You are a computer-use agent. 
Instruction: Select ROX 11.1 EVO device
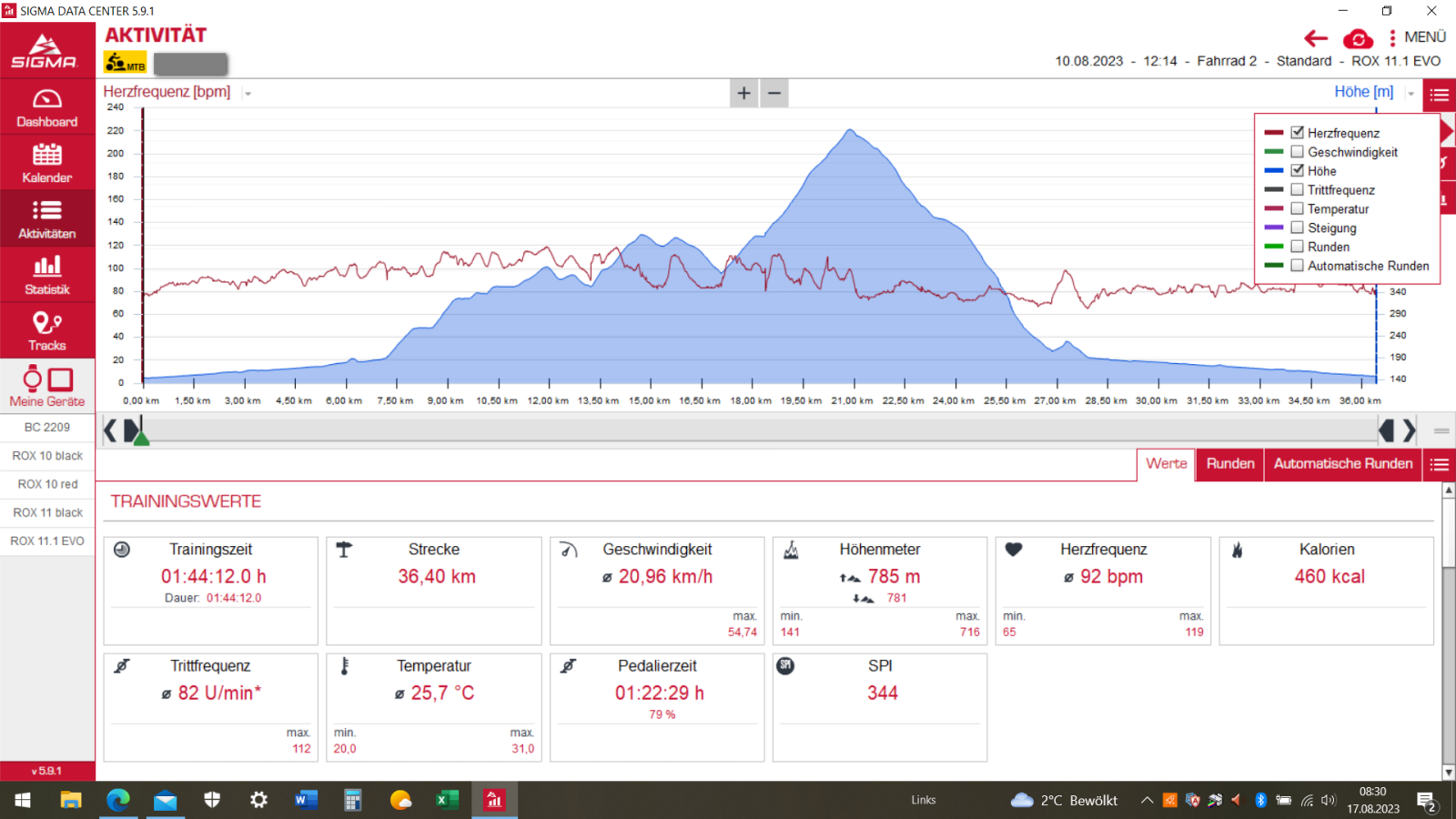[x=47, y=541]
